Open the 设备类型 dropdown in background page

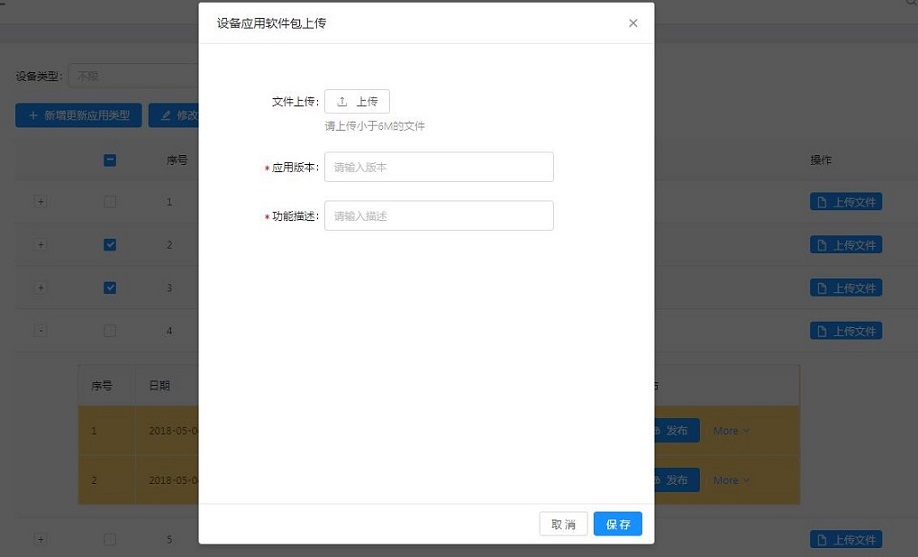pyautogui.click(x=133, y=76)
